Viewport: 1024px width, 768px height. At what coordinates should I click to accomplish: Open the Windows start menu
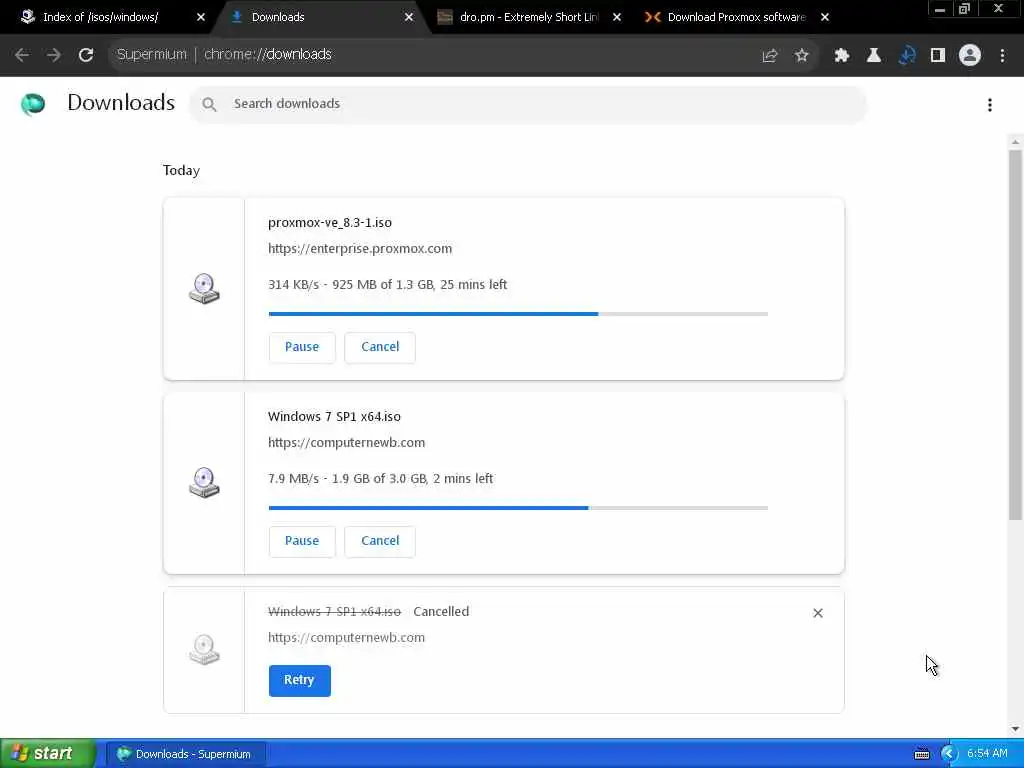click(47, 754)
